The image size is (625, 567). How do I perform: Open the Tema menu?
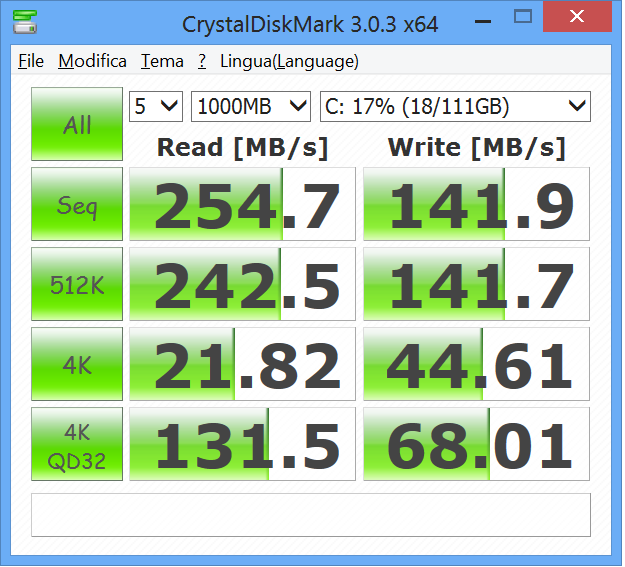(162, 61)
